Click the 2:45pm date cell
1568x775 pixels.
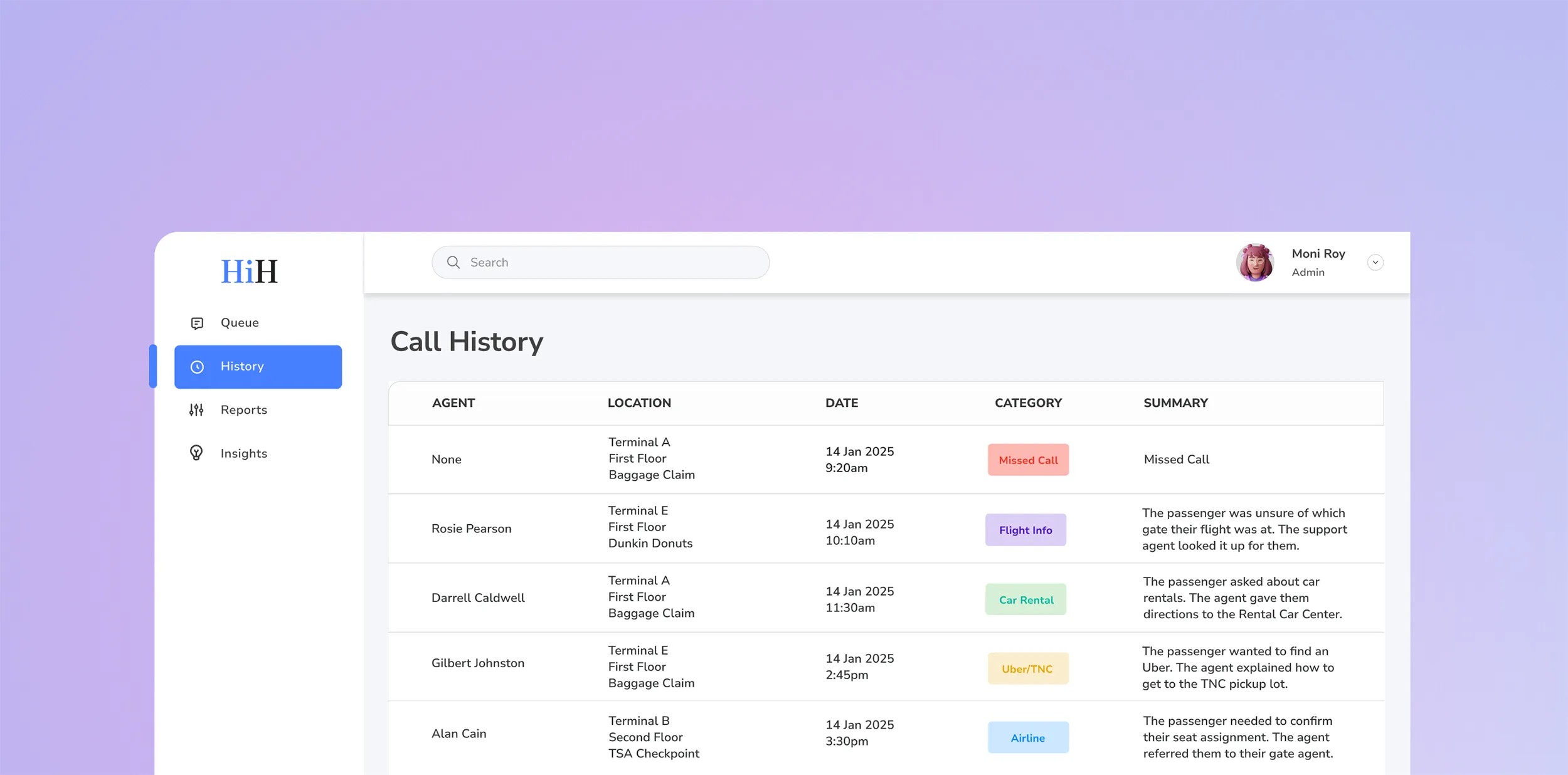click(x=859, y=667)
